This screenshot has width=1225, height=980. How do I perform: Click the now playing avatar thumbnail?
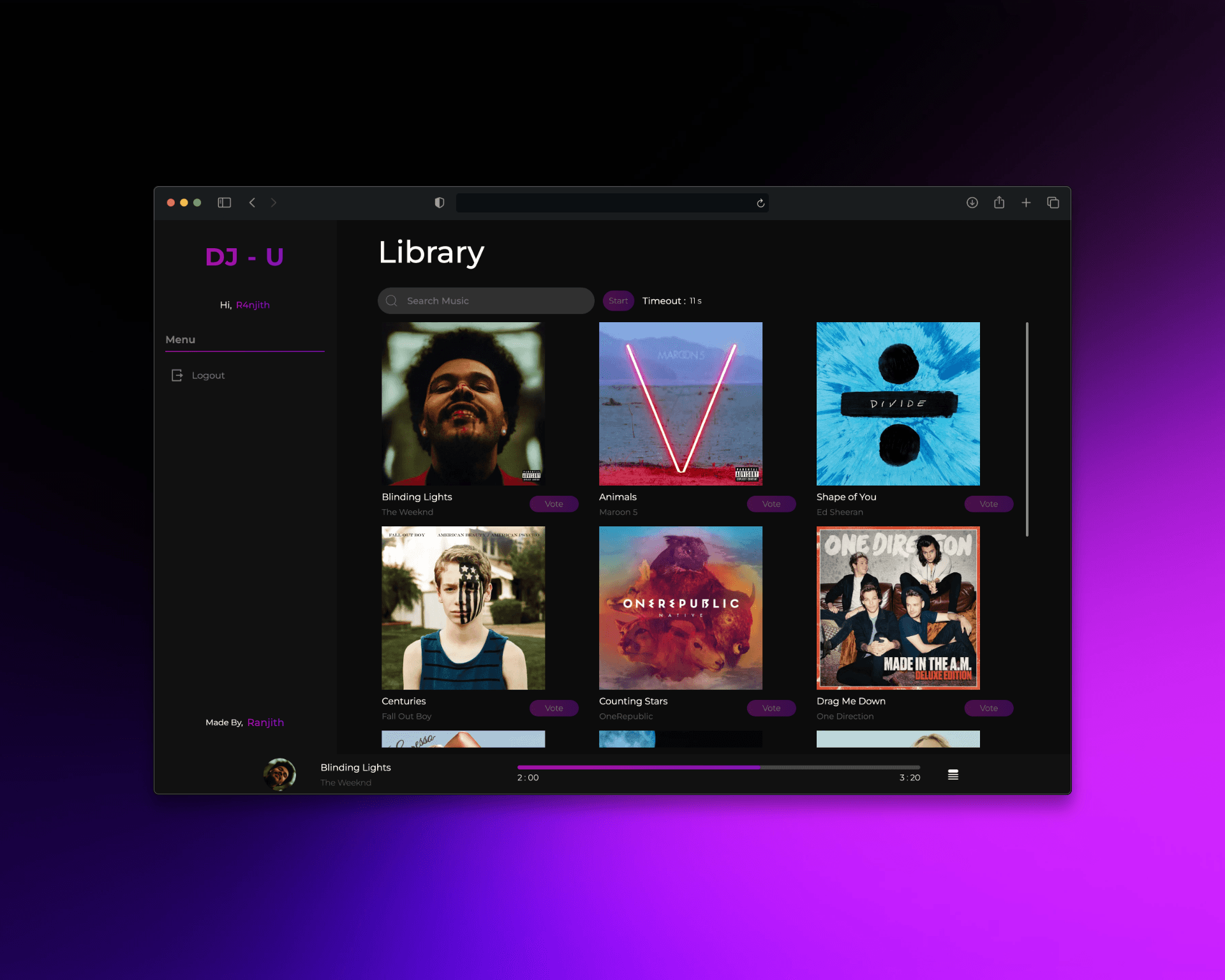(x=279, y=775)
